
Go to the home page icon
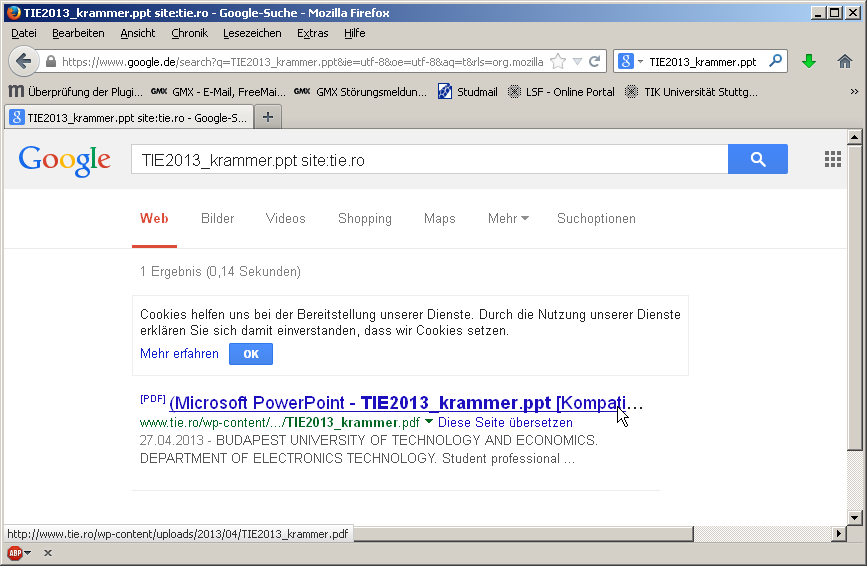click(x=844, y=61)
